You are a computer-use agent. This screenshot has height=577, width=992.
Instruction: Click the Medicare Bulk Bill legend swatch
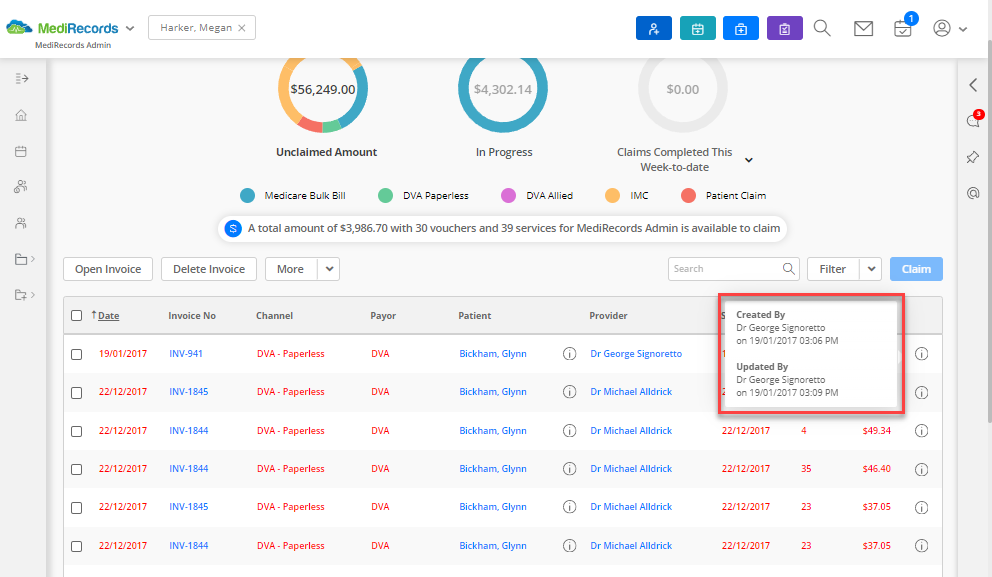pyautogui.click(x=247, y=195)
